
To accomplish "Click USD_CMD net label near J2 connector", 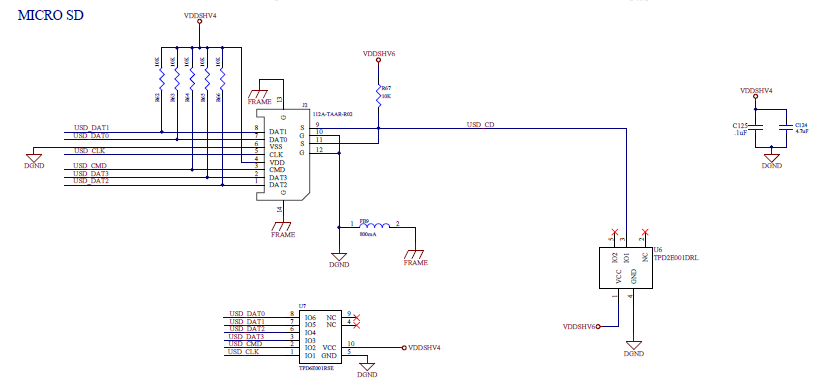I will pos(90,166).
